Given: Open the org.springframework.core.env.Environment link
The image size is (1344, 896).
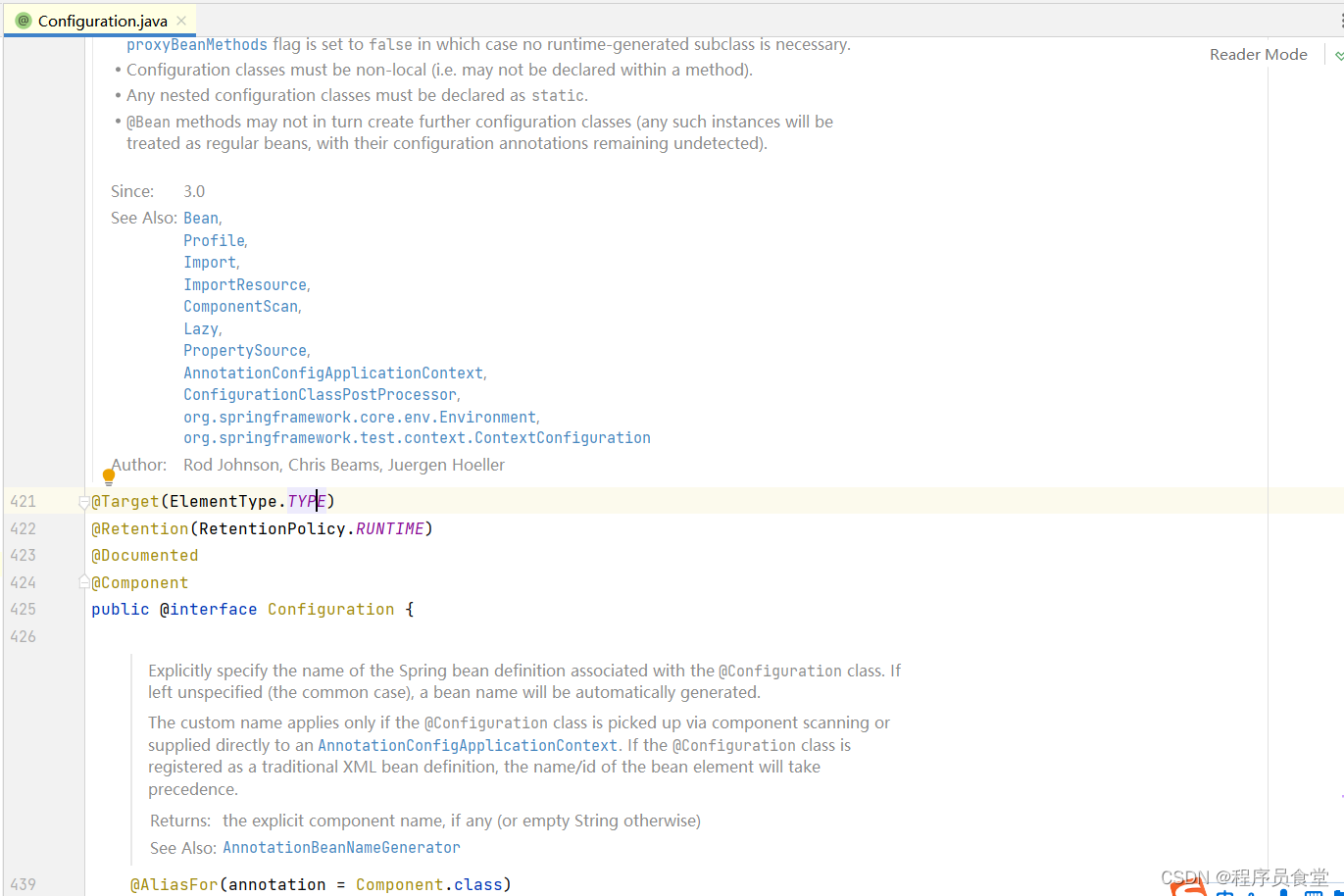Looking at the screenshot, I should (x=359, y=417).
